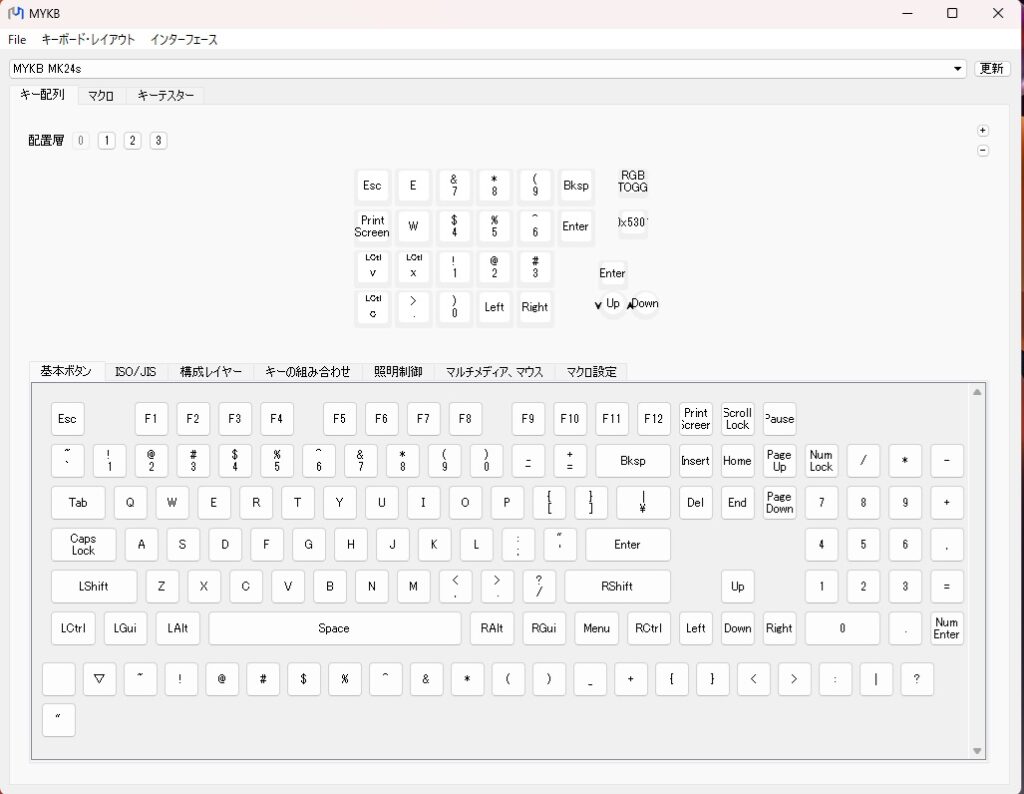Click the encoder Down knob key
This screenshot has width=1024, height=794.
point(645,304)
